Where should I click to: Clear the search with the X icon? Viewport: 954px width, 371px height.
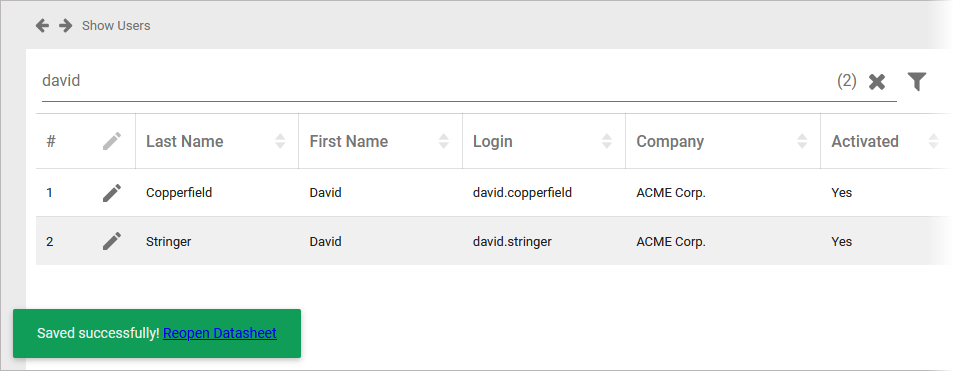[x=877, y=81]
